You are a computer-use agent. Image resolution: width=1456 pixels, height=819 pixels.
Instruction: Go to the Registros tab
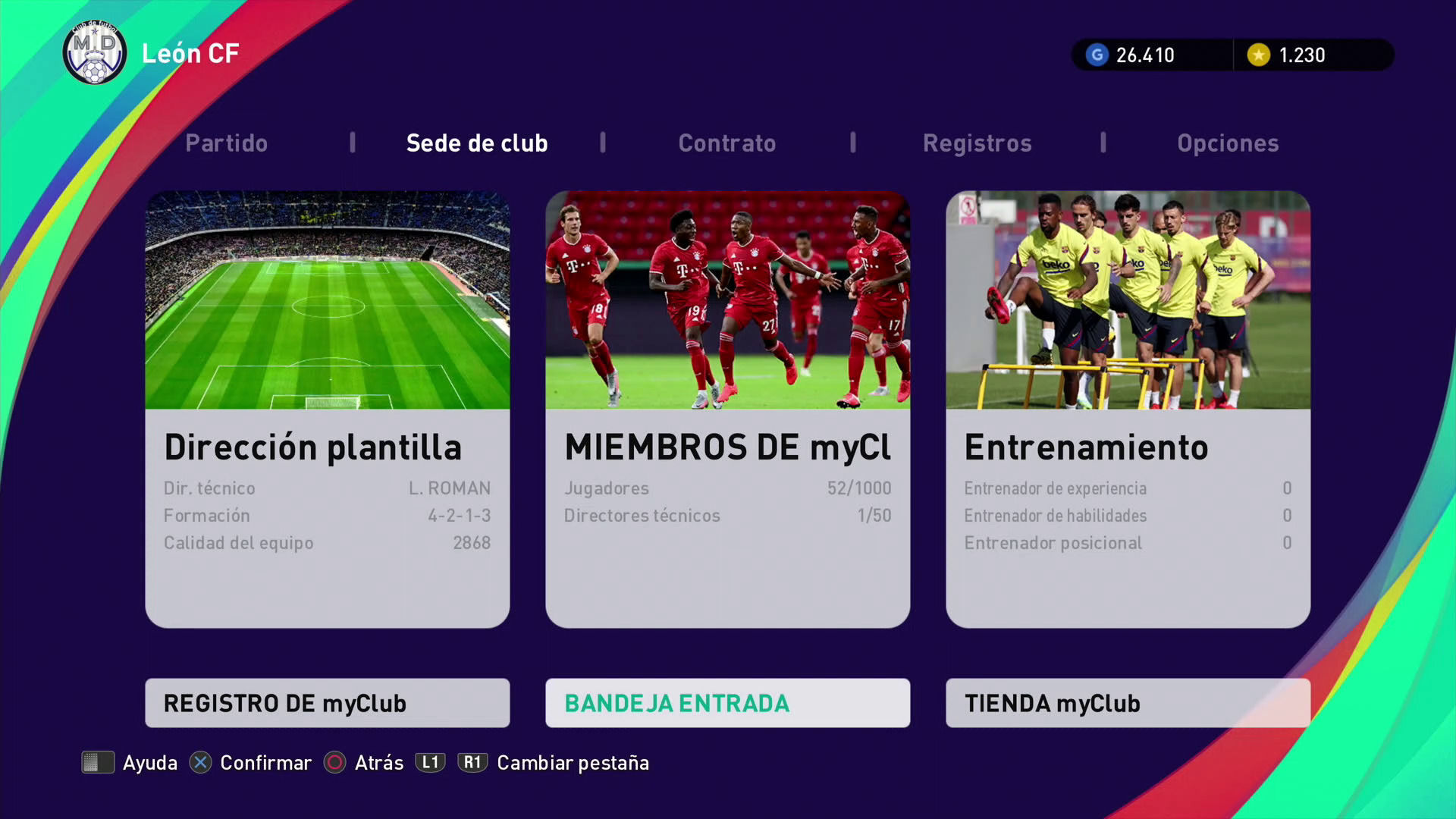[x=977, y=143]
